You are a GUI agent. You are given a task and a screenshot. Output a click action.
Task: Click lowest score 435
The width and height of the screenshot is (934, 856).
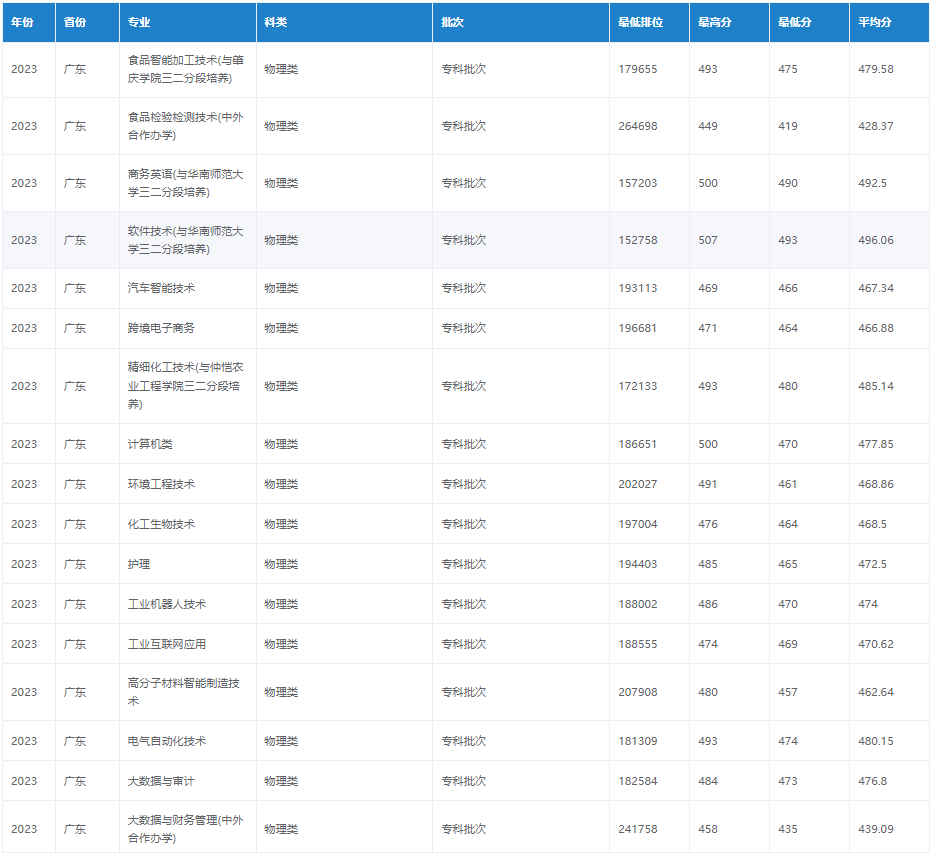click(787, 829)
